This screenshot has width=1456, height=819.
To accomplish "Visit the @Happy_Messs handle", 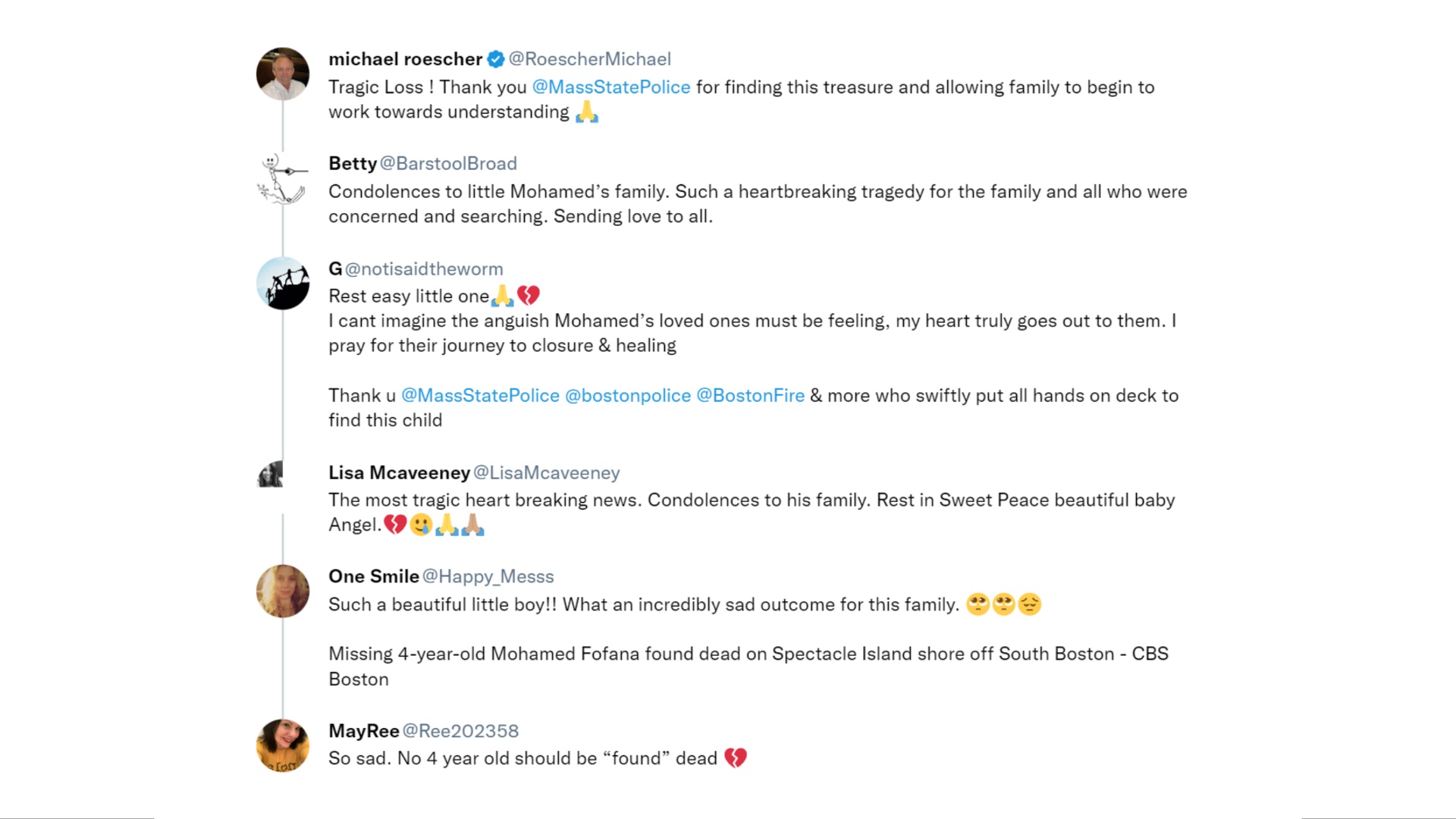I will [x=488, y=577].
